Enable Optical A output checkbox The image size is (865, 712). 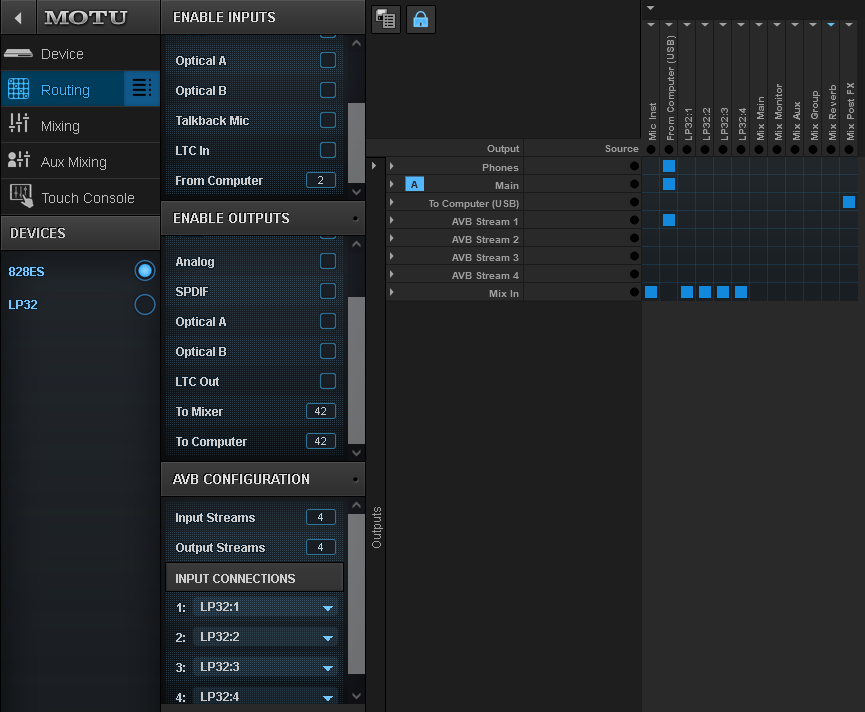point(328,321)
